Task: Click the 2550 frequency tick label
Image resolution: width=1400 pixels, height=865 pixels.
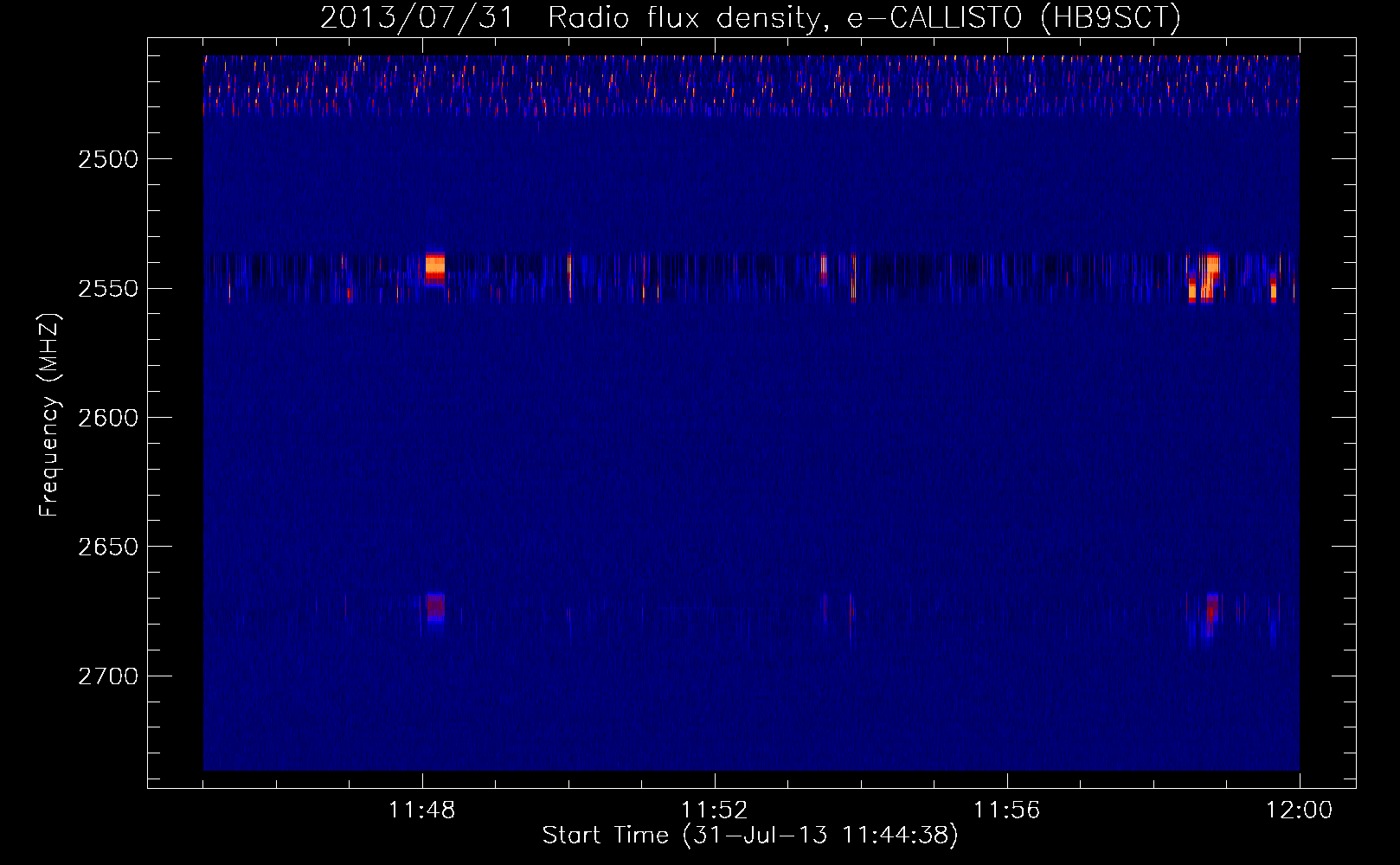Action: coord(108,288)
